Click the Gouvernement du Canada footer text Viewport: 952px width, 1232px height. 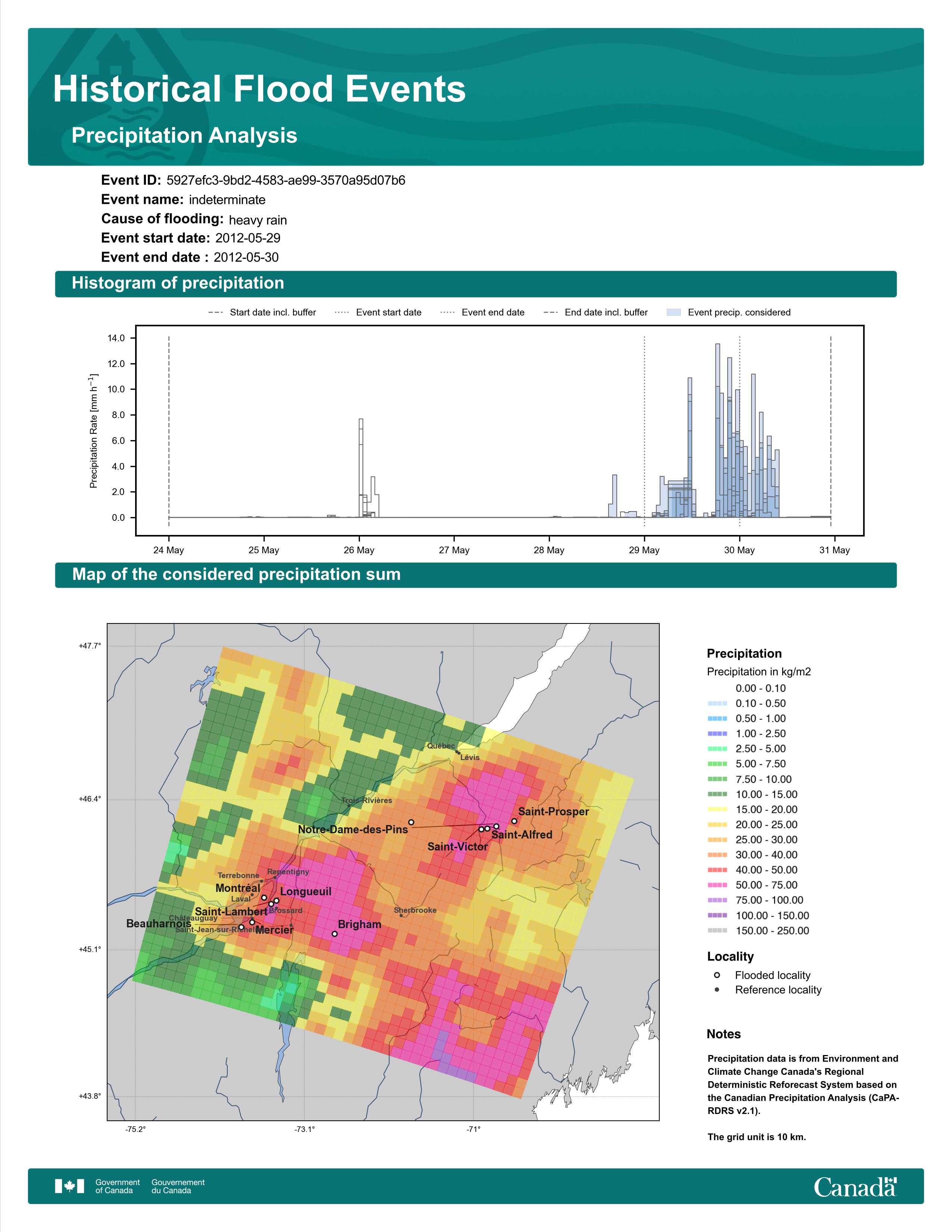pos(178,1186)
